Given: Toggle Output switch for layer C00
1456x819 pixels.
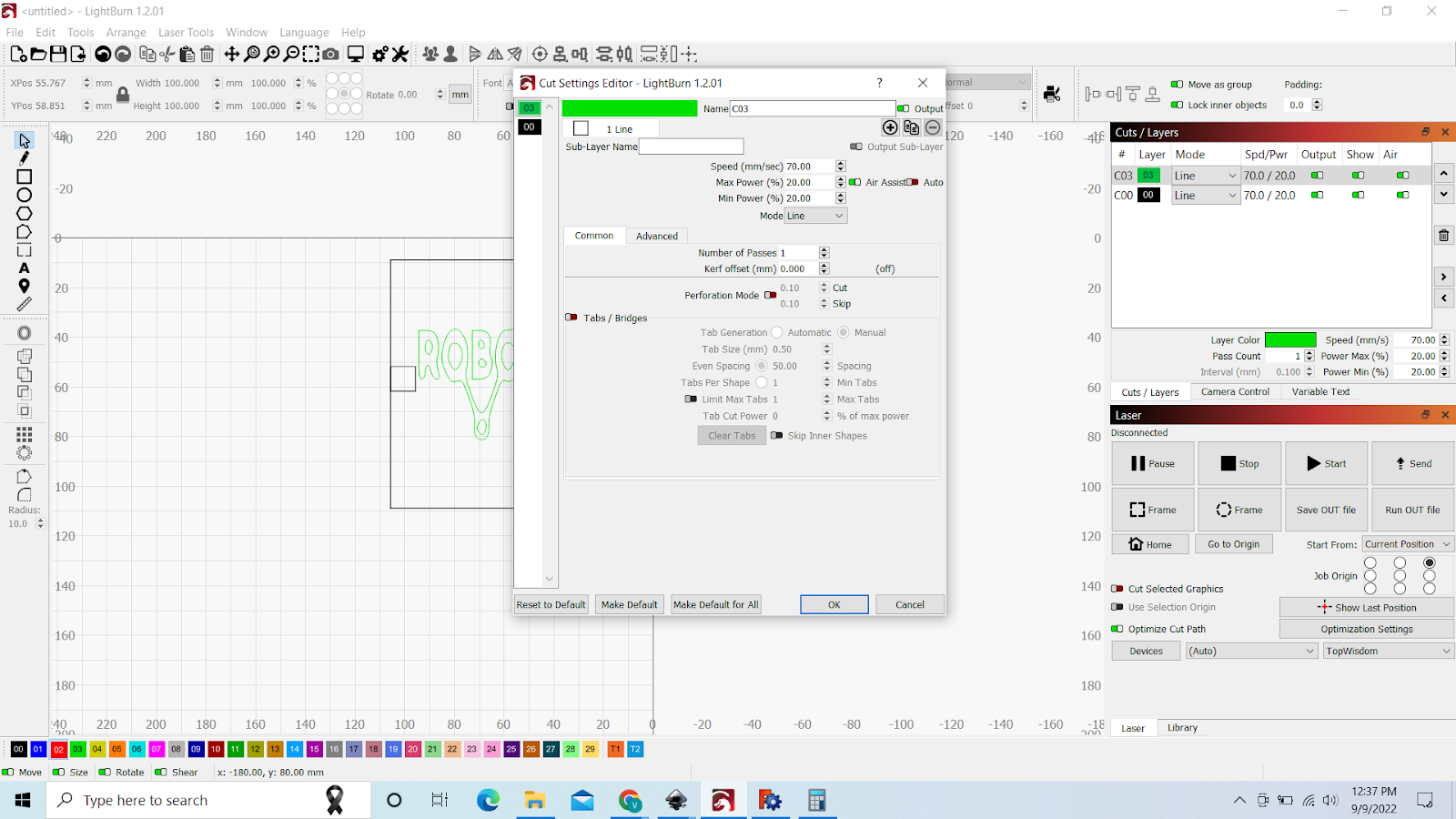Looking at the screenshot, I should coord(1317,195).
